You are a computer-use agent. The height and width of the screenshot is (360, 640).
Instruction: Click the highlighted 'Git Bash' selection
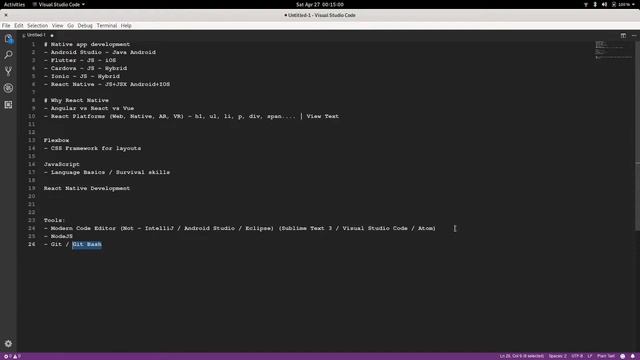pyautogui.click(x=87, y=244)
